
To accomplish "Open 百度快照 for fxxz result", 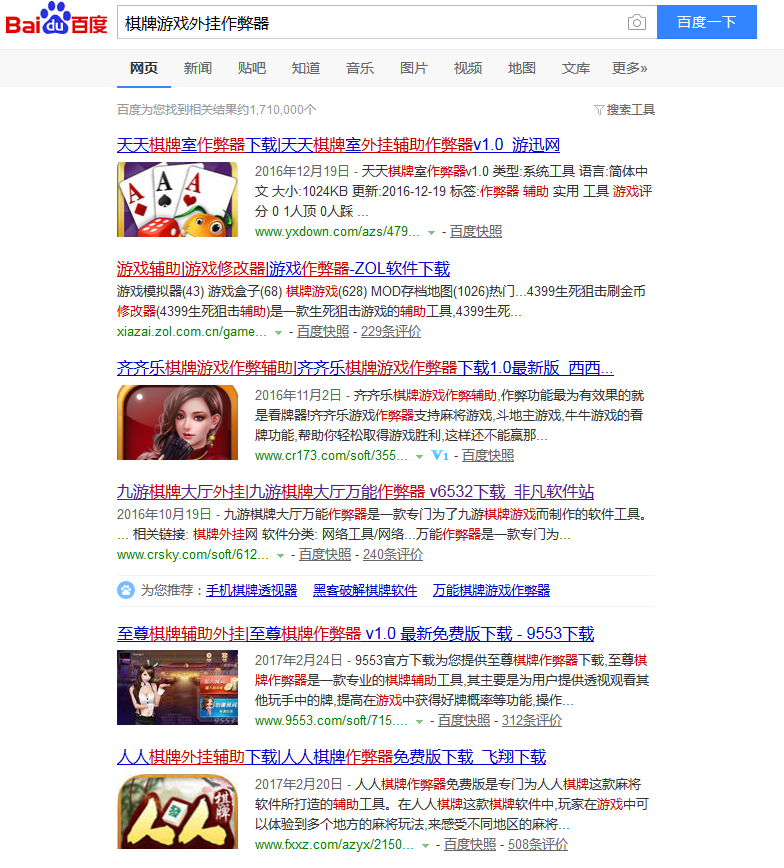I will coord(470,845).
